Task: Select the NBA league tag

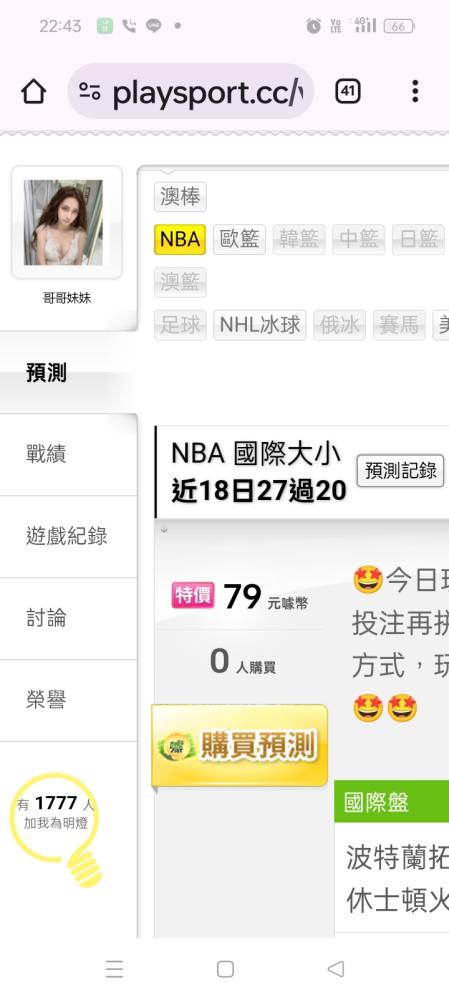Action: tap(180, 239)
